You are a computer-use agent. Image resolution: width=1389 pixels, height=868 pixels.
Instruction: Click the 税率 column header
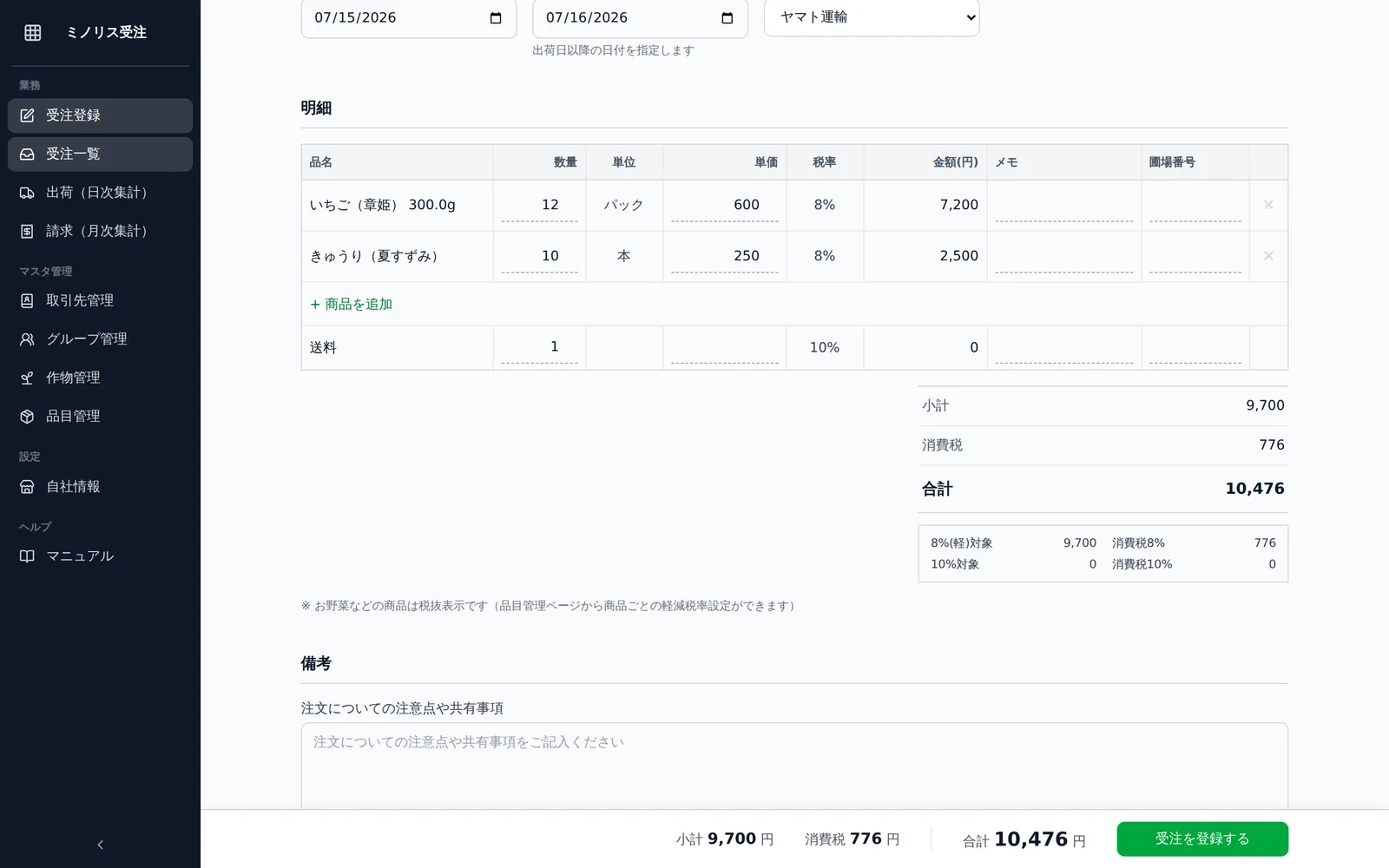click(x=824, y=162)
